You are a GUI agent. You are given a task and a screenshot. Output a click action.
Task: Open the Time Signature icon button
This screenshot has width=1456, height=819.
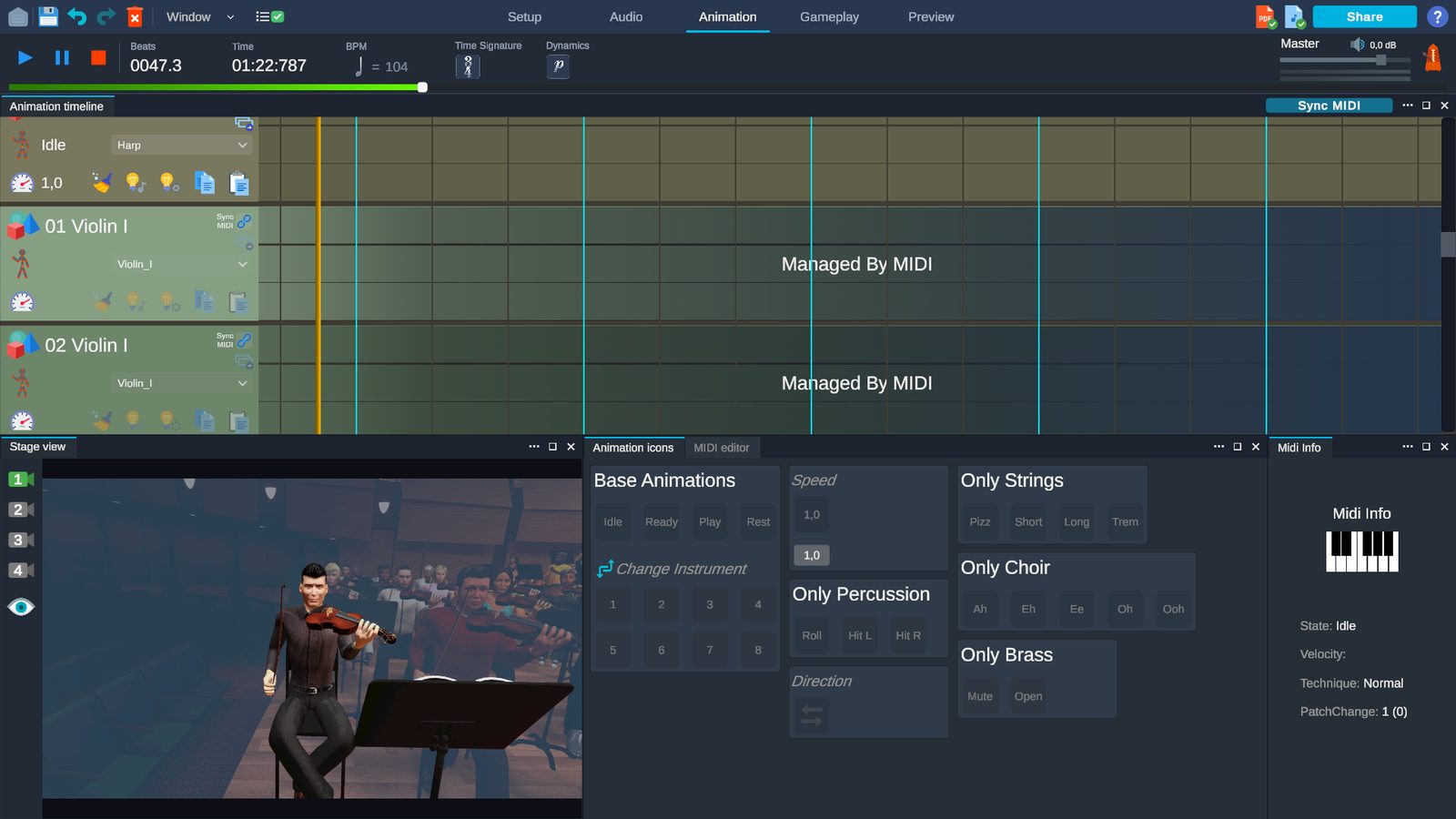468,66
